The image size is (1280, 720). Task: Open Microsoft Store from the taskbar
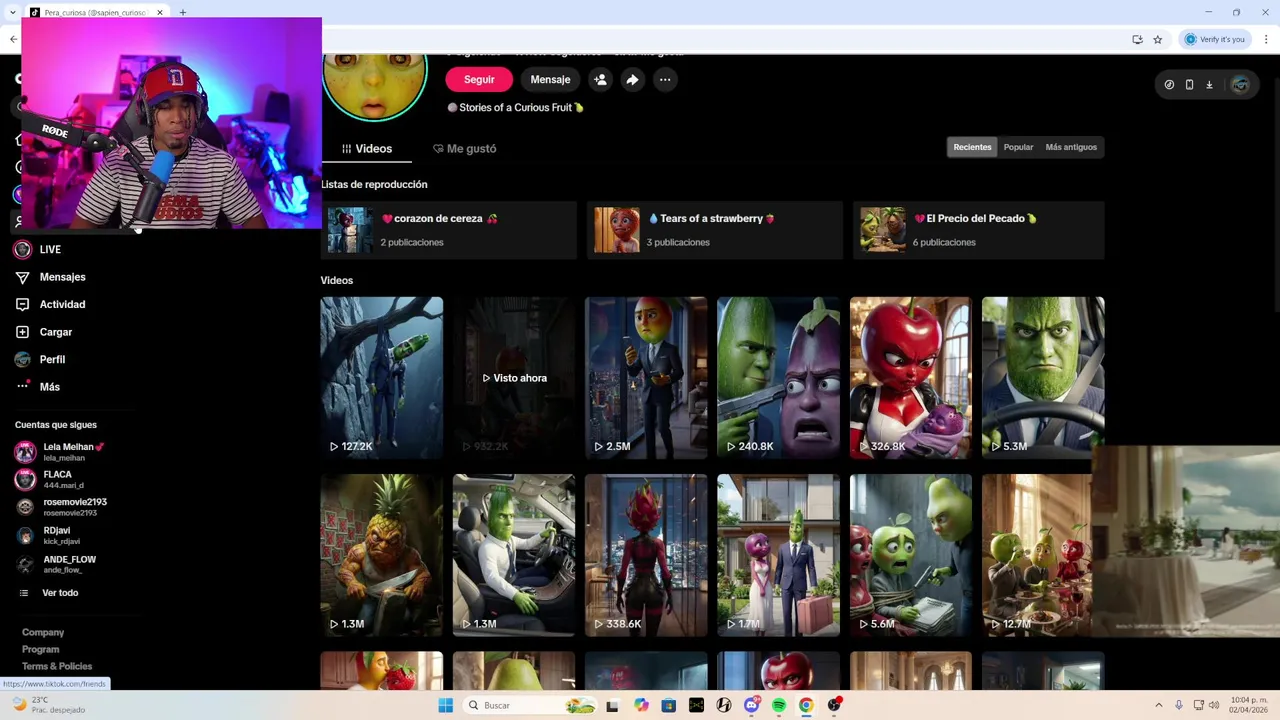click(x=669, y=705)
